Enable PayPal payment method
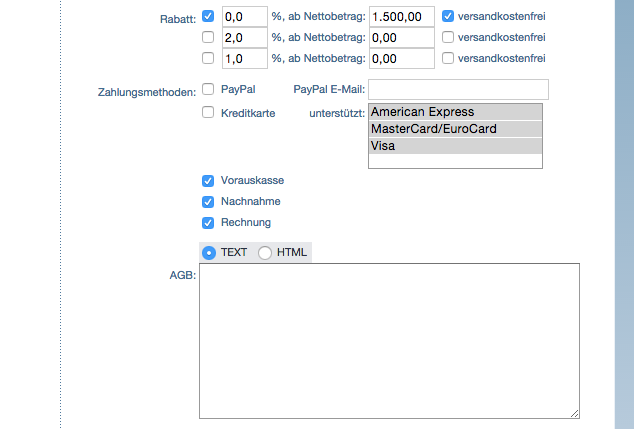The height and width of the screenshot is (429, 634). click(208, 89)
